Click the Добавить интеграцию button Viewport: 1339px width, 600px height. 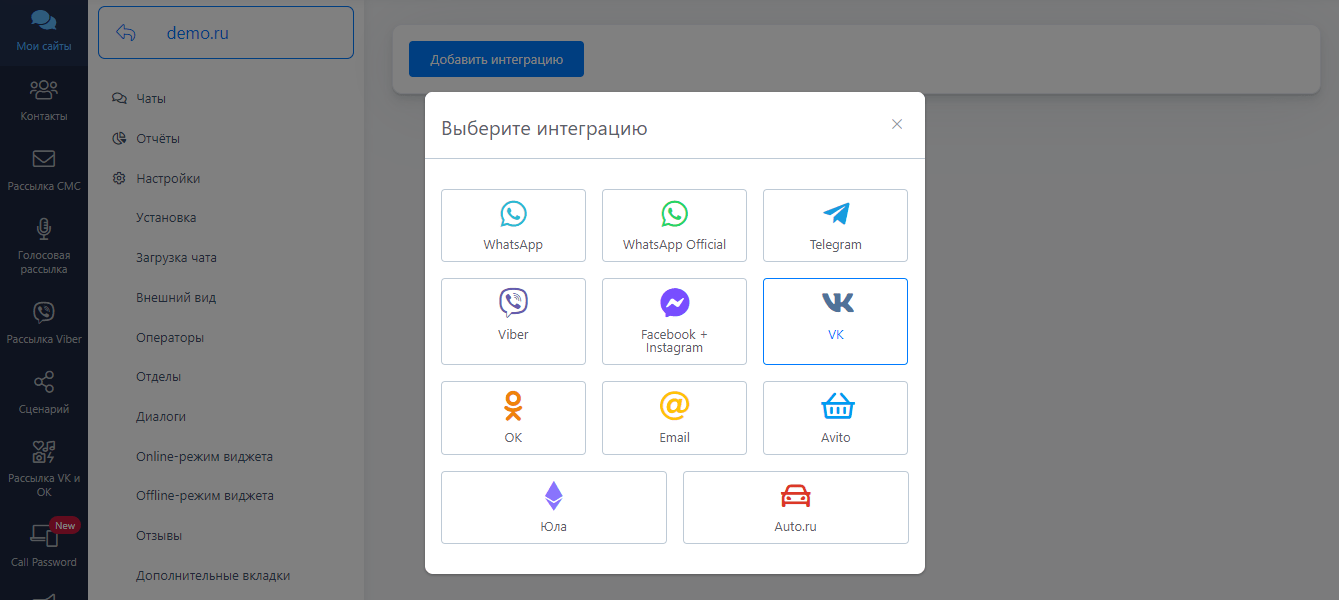click(496, 59)
